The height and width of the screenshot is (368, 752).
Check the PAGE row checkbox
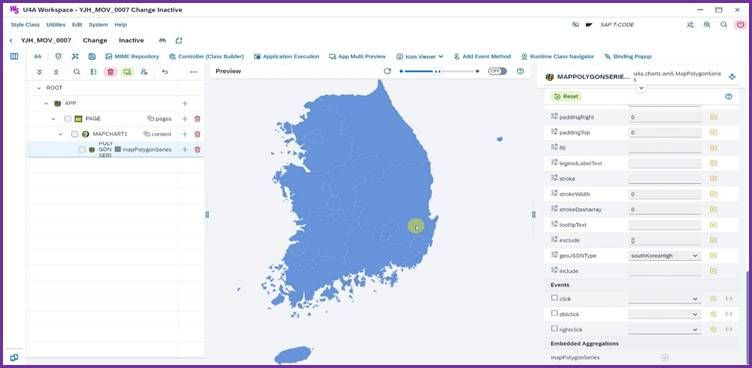[68, 119]
